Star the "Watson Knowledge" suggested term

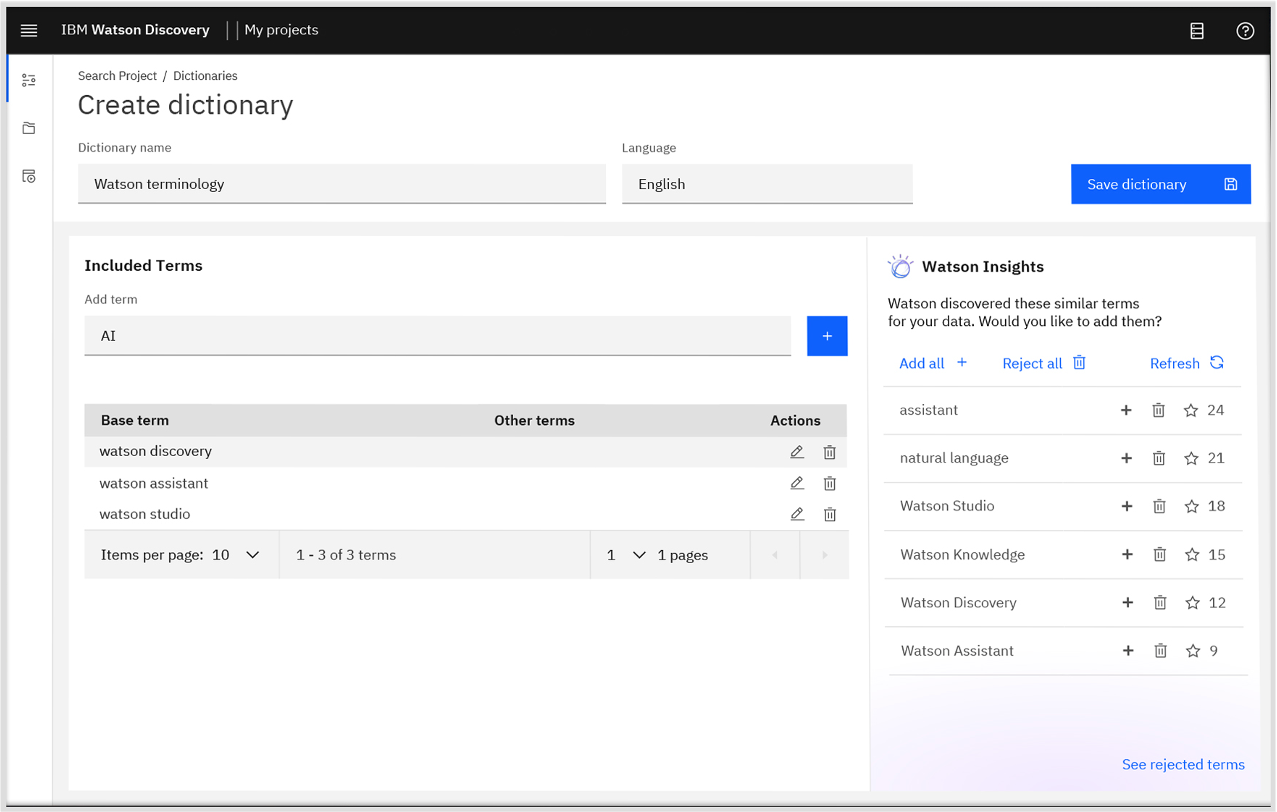pyautogui.click(x=1190, y=554)
